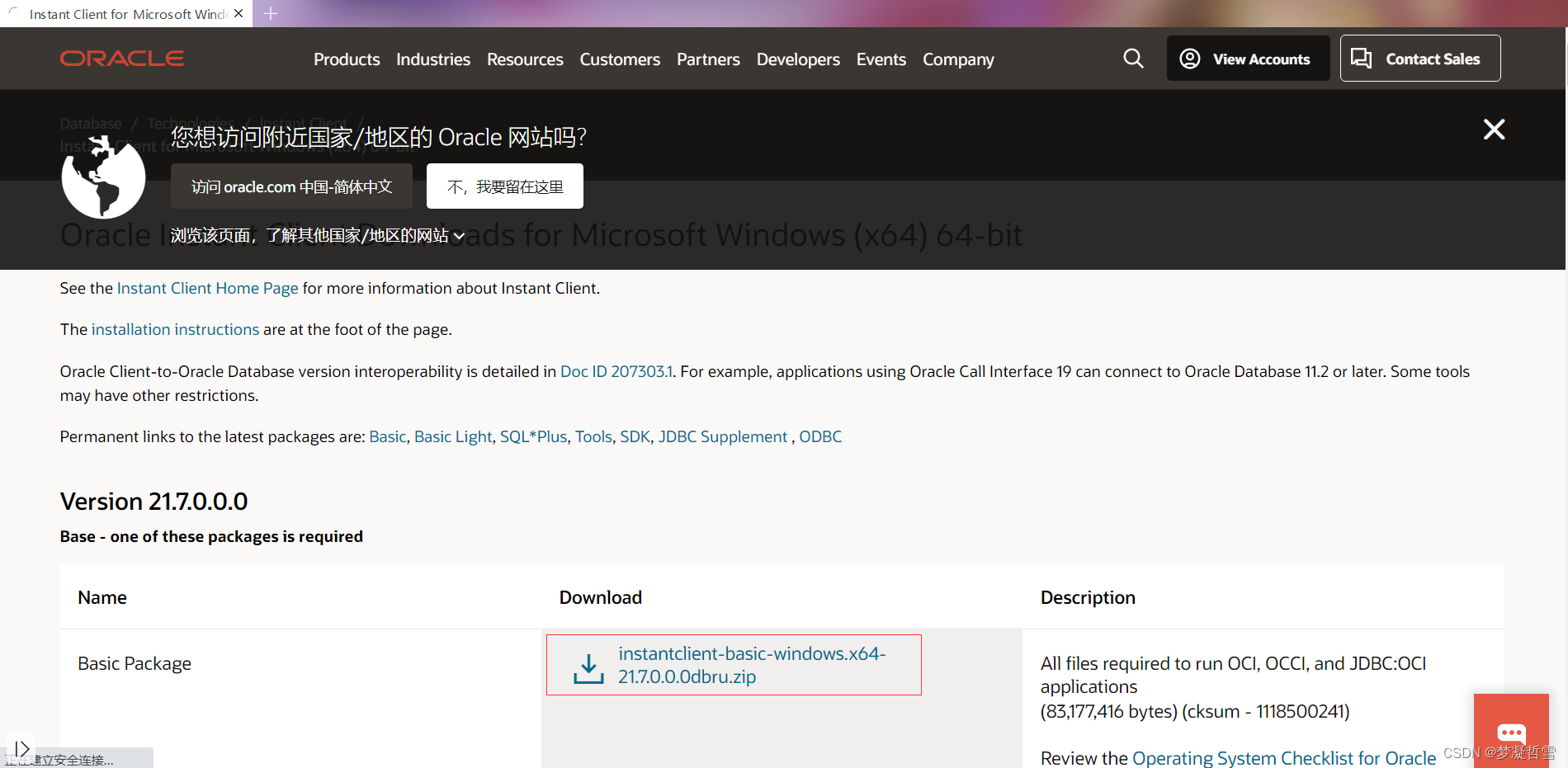Screen dimensions: 1568x768
Task: Follow the installation instructions link
Action: (175, 329)
